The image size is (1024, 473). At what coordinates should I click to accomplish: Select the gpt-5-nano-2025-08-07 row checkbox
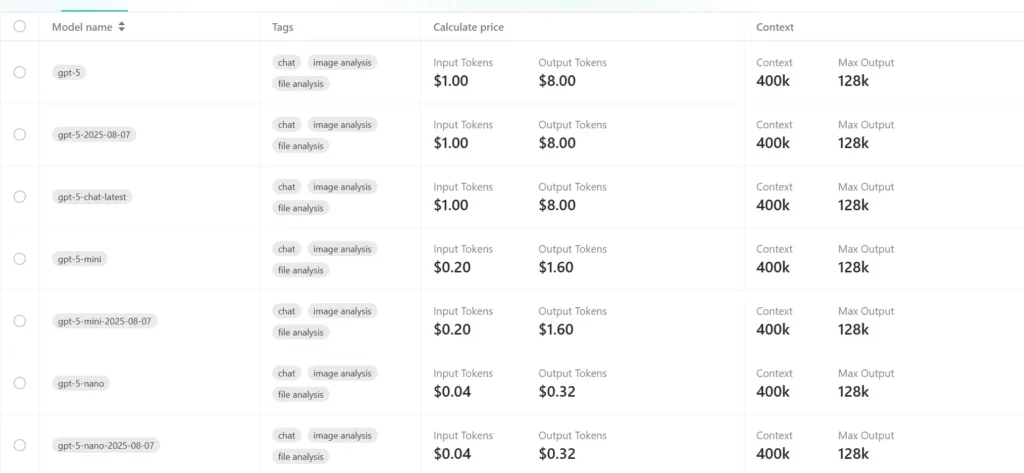coord(20,445)
